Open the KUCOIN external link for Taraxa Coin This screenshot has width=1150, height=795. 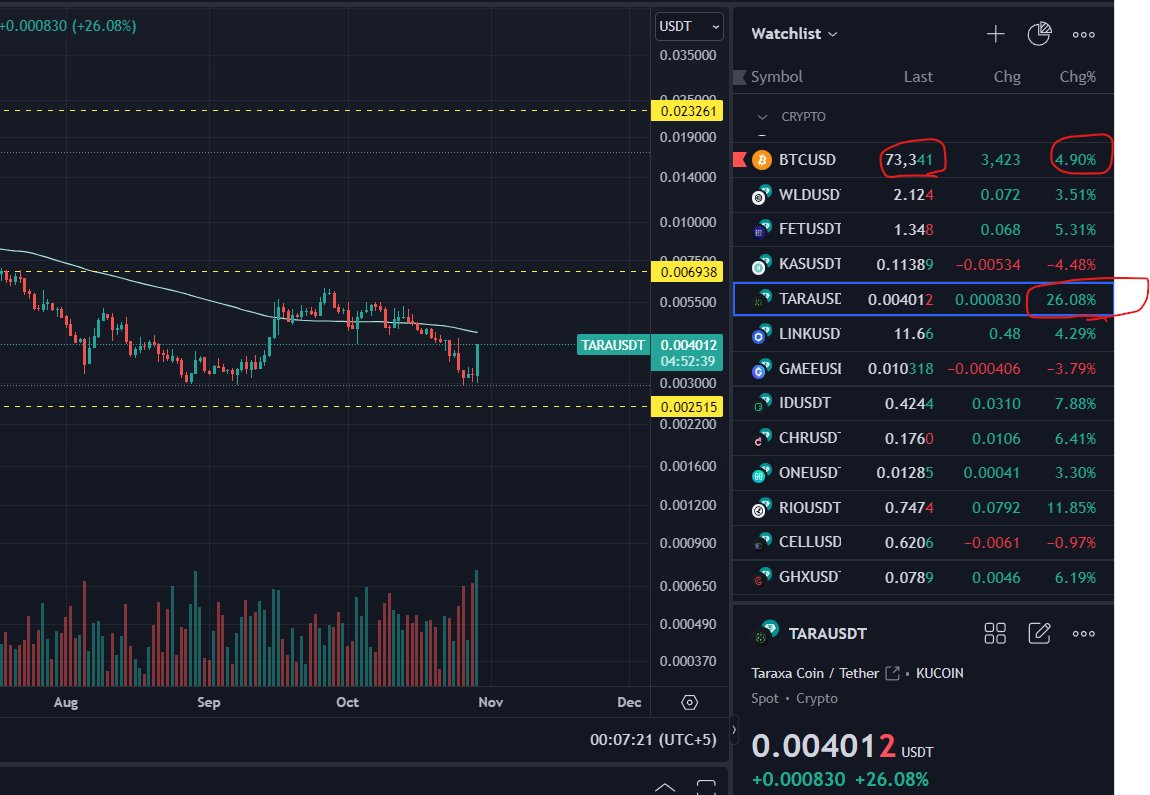[x=890, y=673]
